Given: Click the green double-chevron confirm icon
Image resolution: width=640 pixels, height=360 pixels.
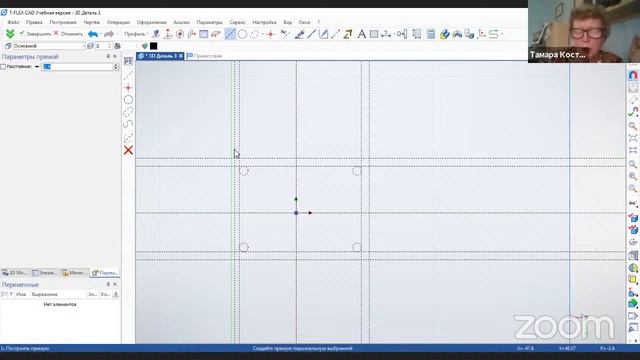Looking at the screenshot, I should tap(10, 34).
